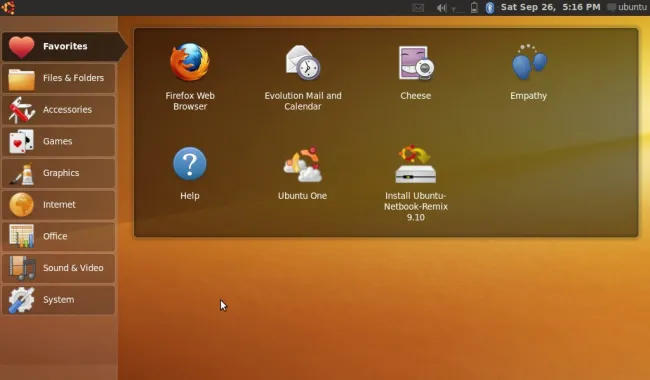This screenshot has width=650, height=380.
Task: Open the System category
Action: click(x=58, y=300)
